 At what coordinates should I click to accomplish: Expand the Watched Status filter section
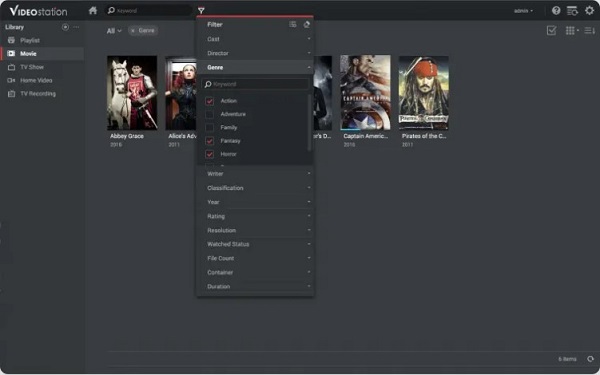256,244
